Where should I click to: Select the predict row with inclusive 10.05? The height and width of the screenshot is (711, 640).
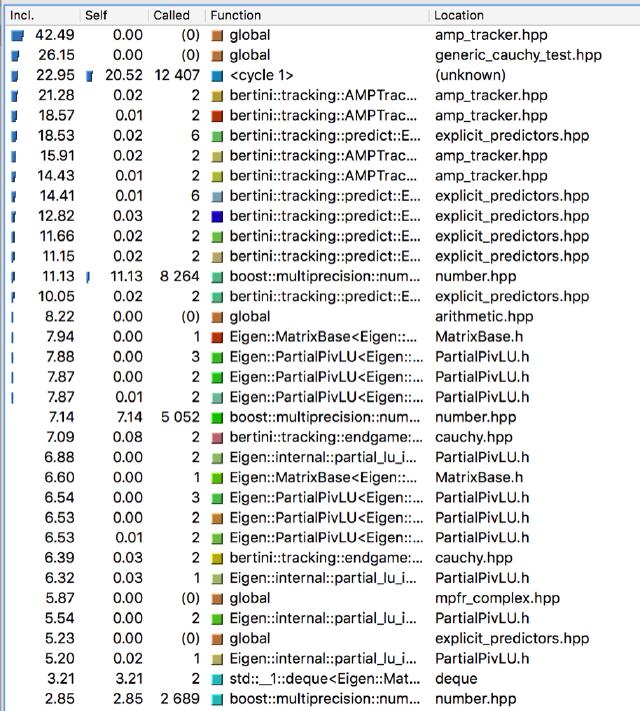pyautogui.click(x=322, y=297)
